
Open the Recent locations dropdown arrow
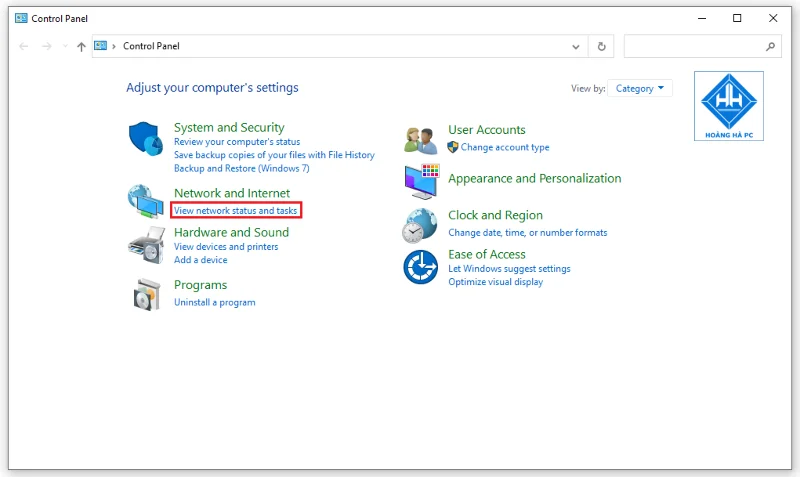pos(65,46)
